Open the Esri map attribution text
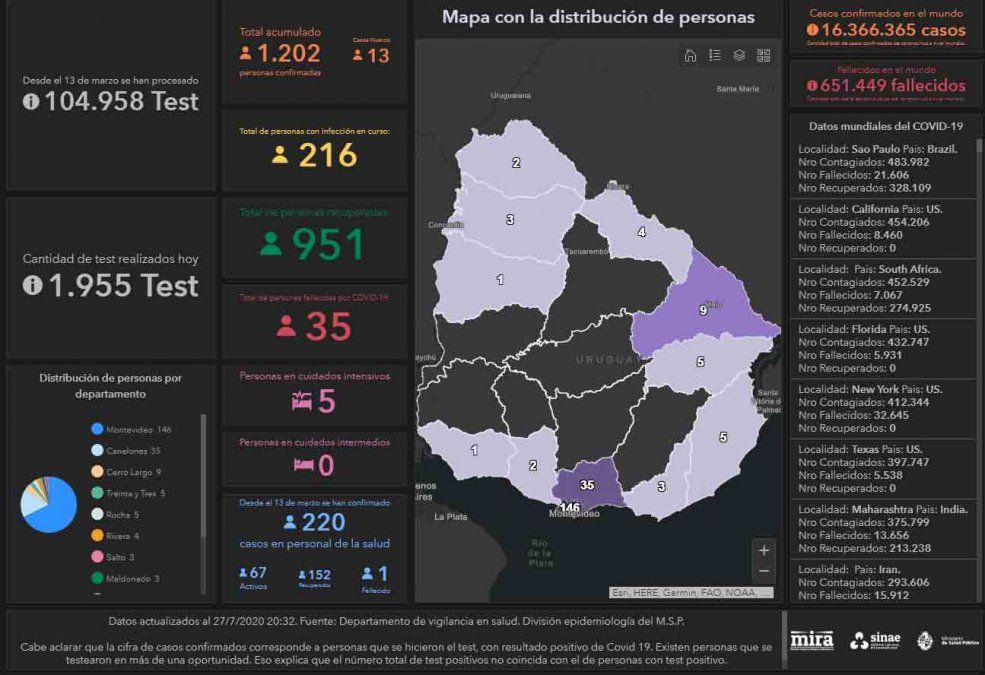The height and width of the screenshot is (675, 985). pyautogui.click(x=691, y=592)
